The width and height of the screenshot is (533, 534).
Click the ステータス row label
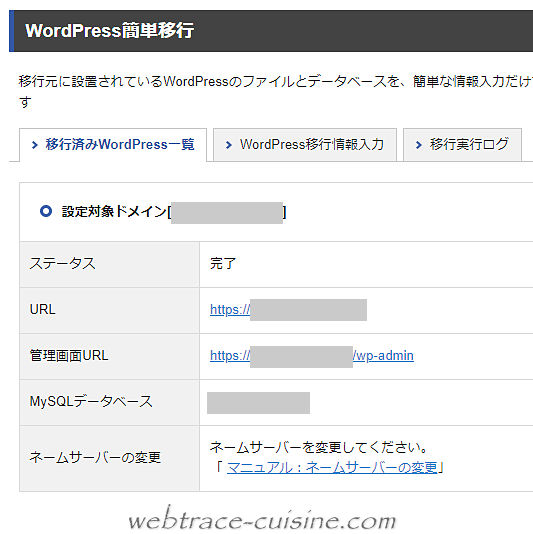tap(62, 264)
